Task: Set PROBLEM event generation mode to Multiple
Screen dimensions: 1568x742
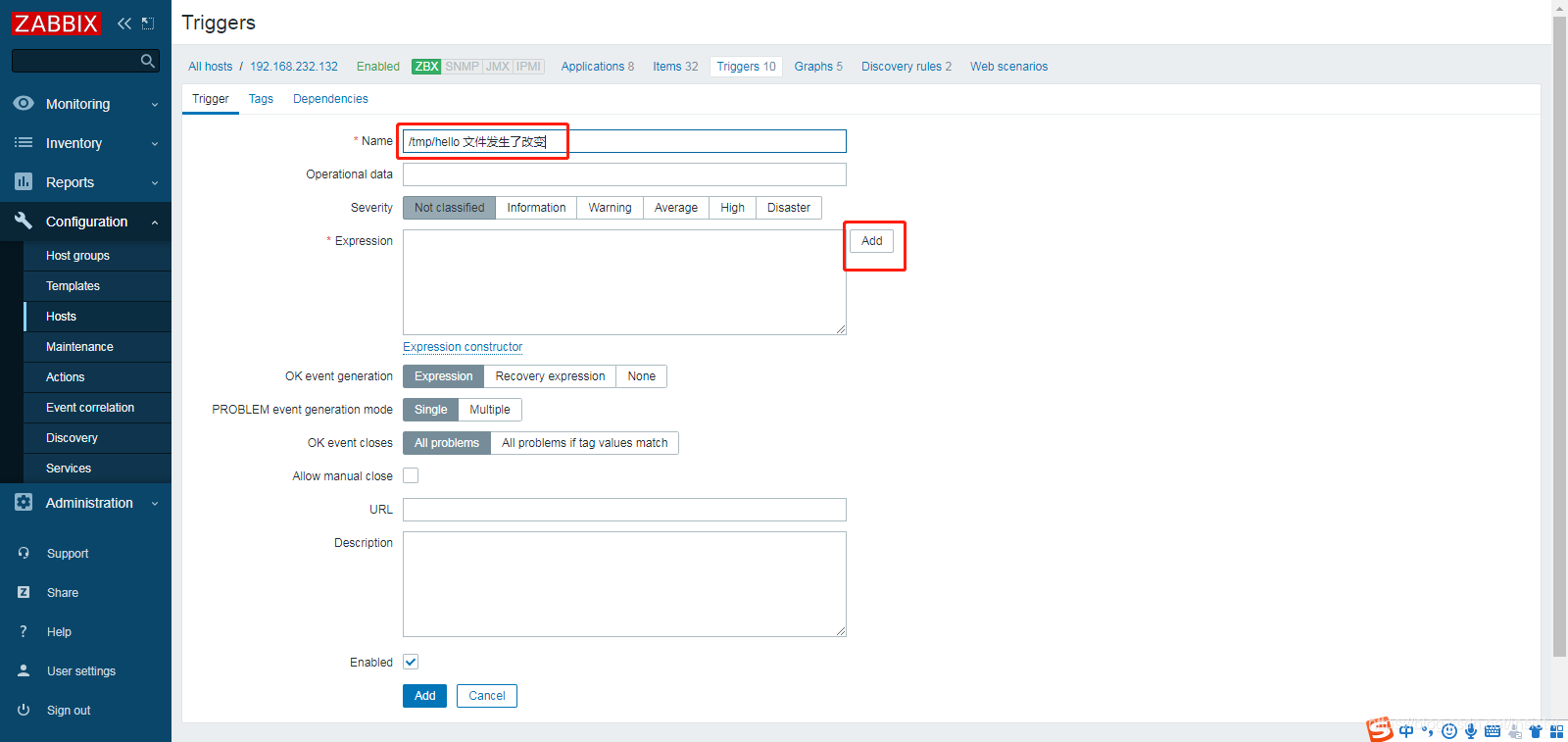Action: click(490, 410)
